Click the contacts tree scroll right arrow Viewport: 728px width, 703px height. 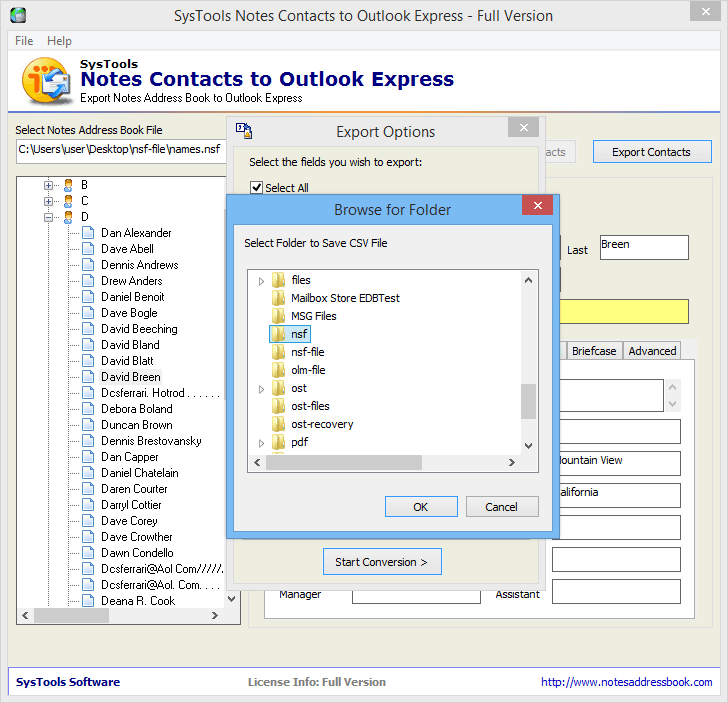coord(214,616)
